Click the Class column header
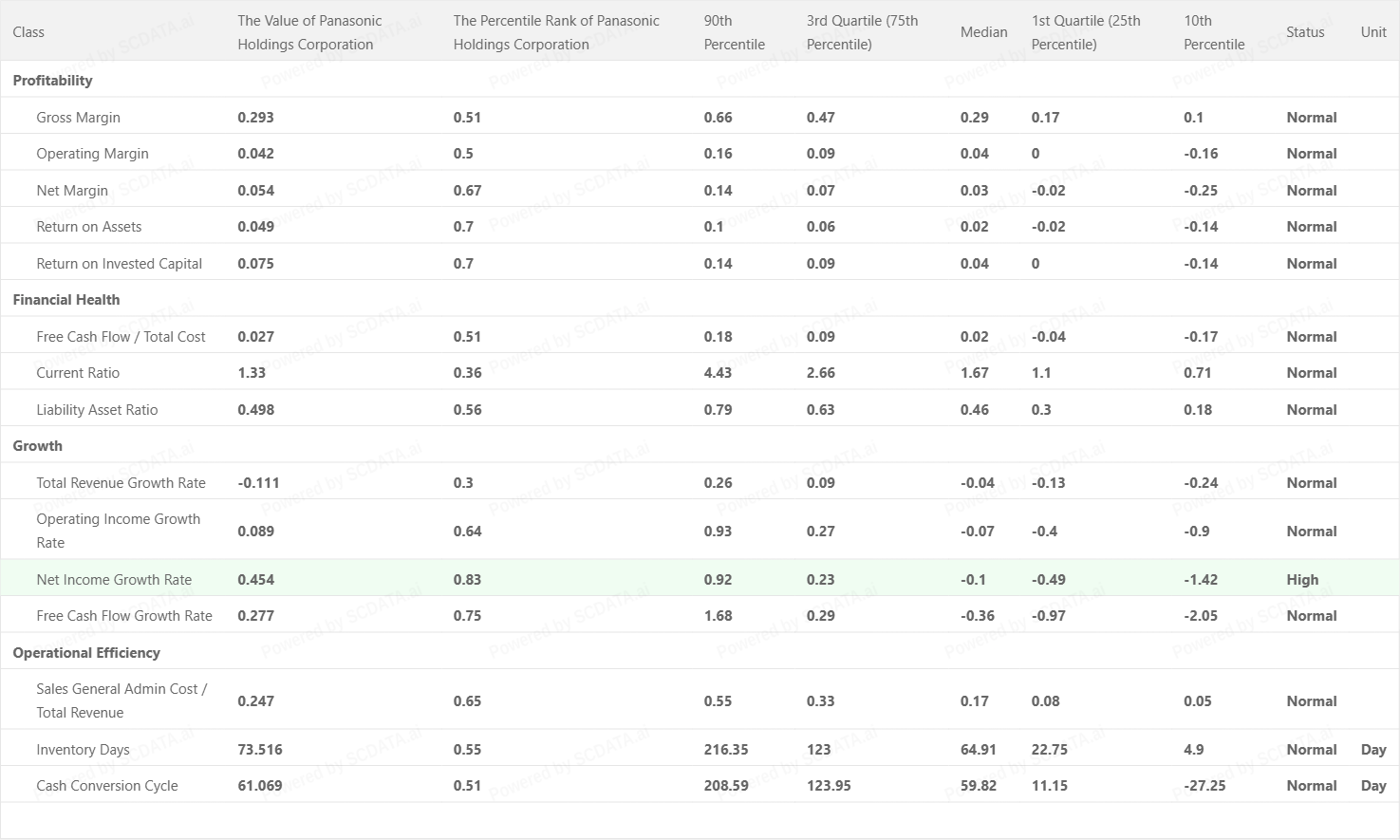 (28, 32)
